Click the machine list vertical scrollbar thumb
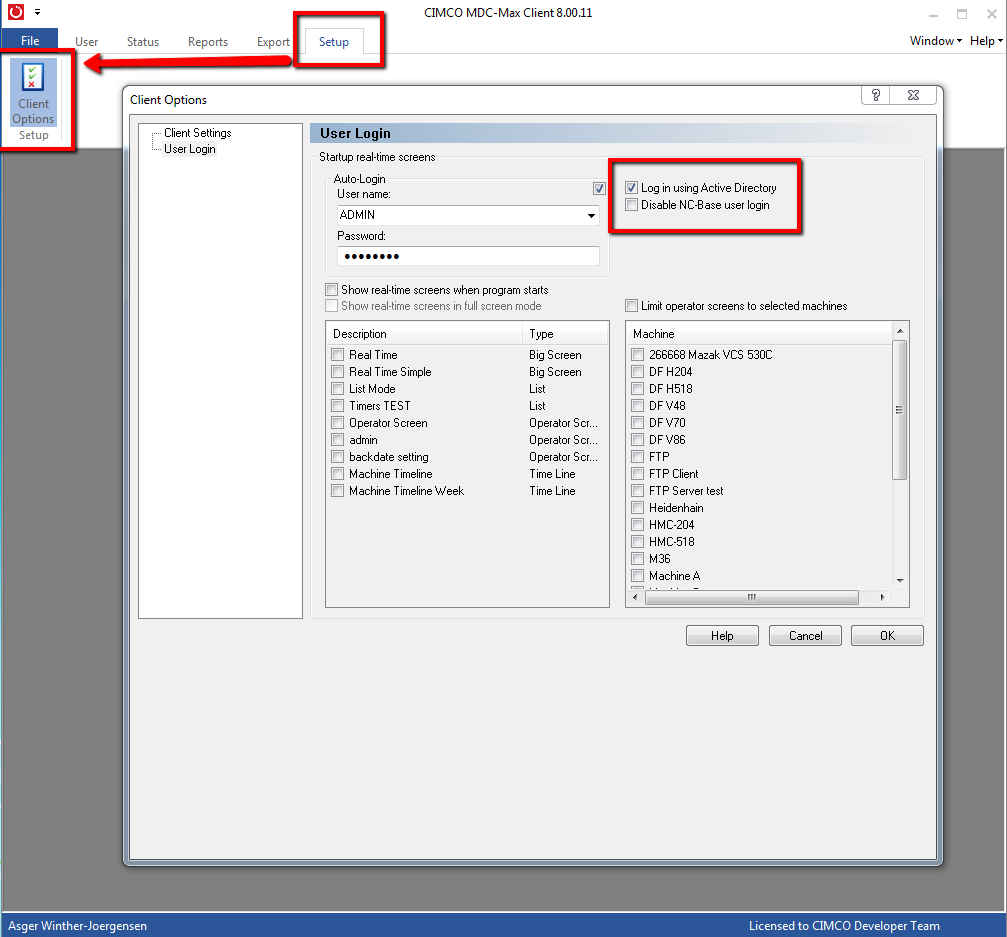Screen dimensions: 1007x937 [900, 410]
